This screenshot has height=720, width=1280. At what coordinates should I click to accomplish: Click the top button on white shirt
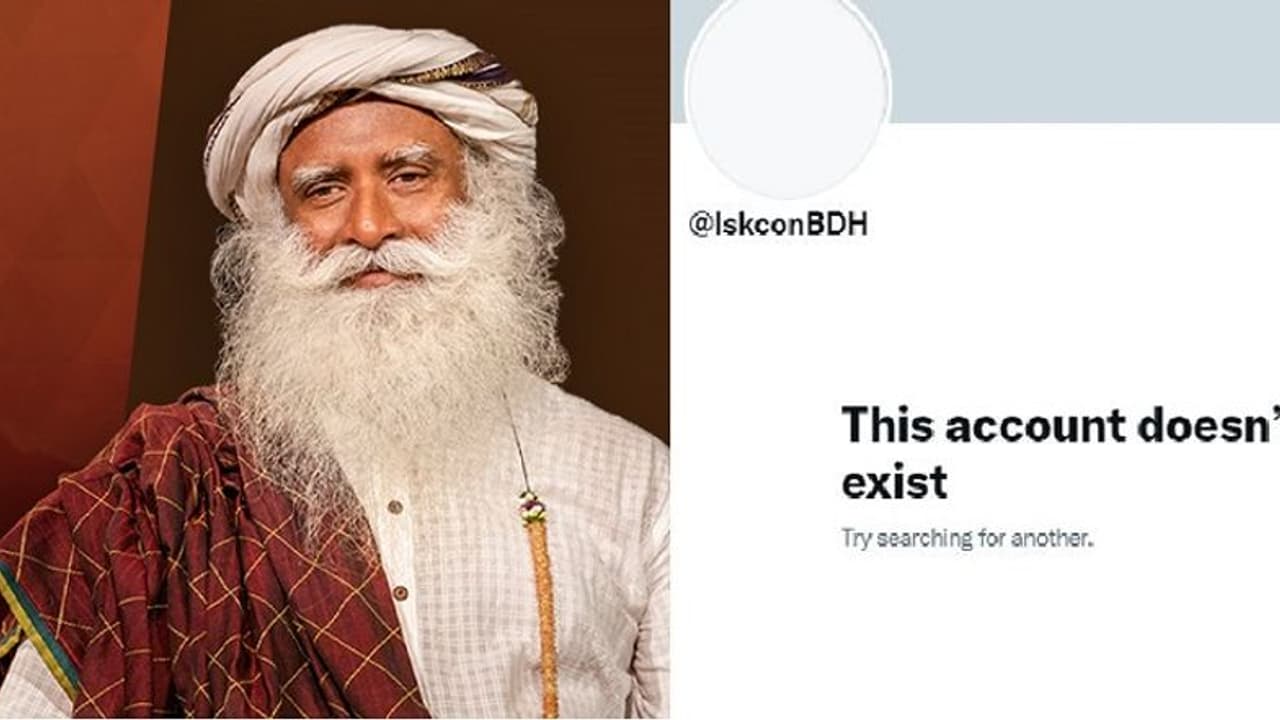pos(393,507)
